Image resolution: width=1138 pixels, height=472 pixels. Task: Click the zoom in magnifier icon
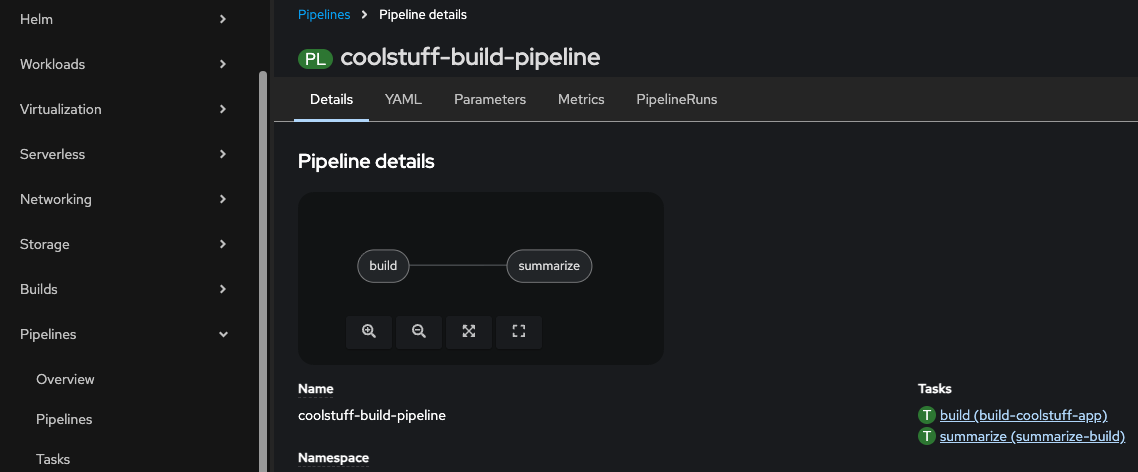[x=369, y=332]
